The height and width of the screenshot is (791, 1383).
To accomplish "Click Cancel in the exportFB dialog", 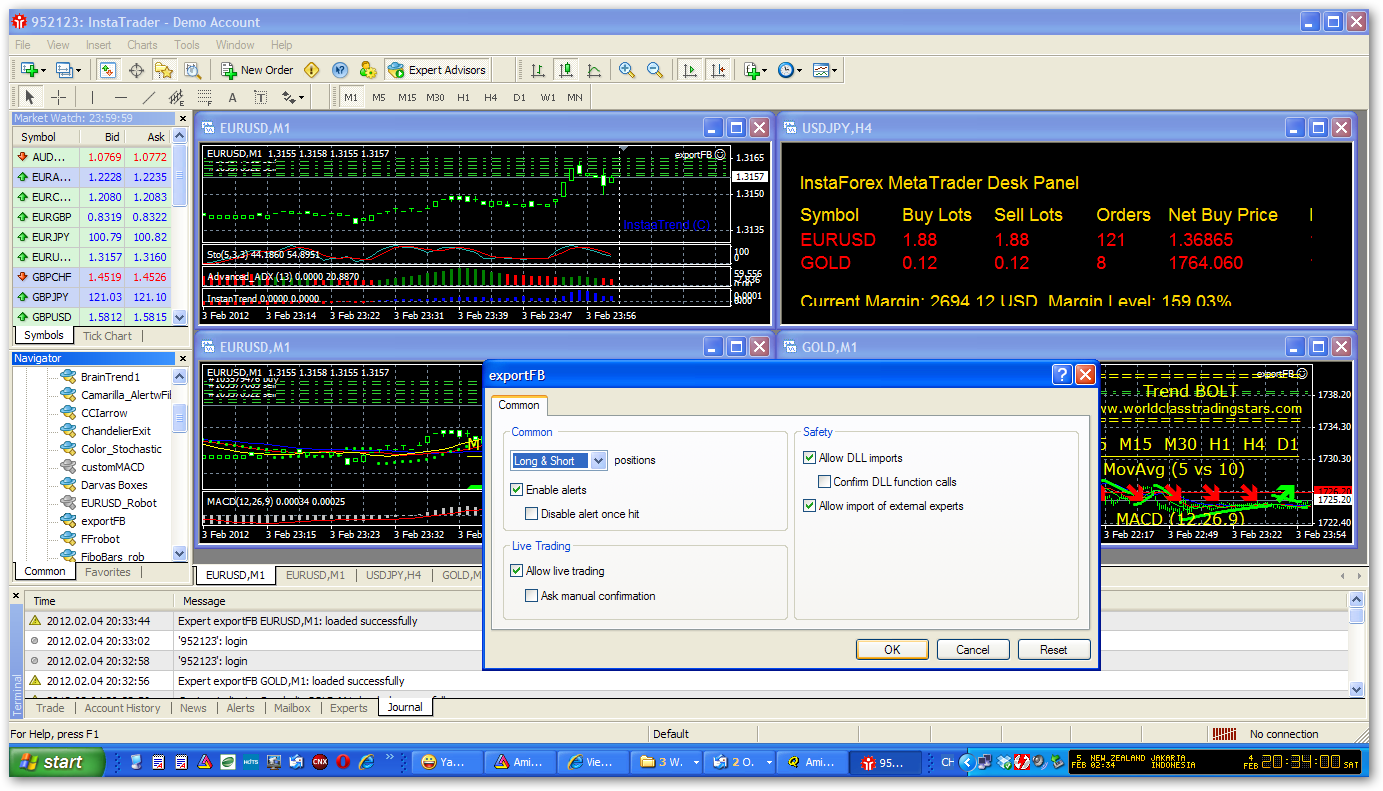I will pos(973,649).
